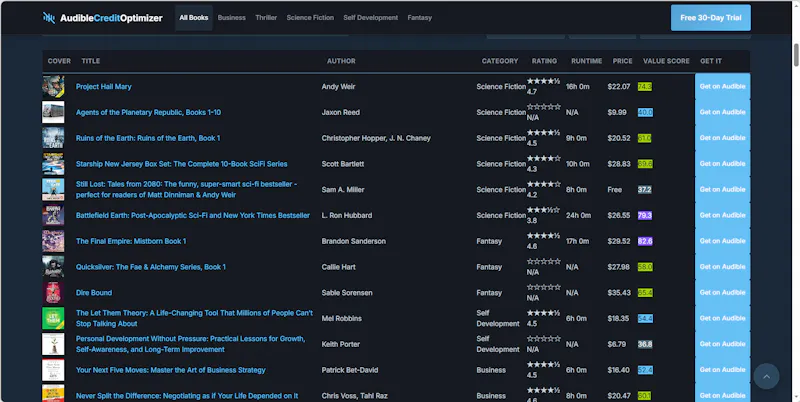Open Agents of the Planetary Republic link
The height and width of the screenshot is (402, 800).
point(148,112)
